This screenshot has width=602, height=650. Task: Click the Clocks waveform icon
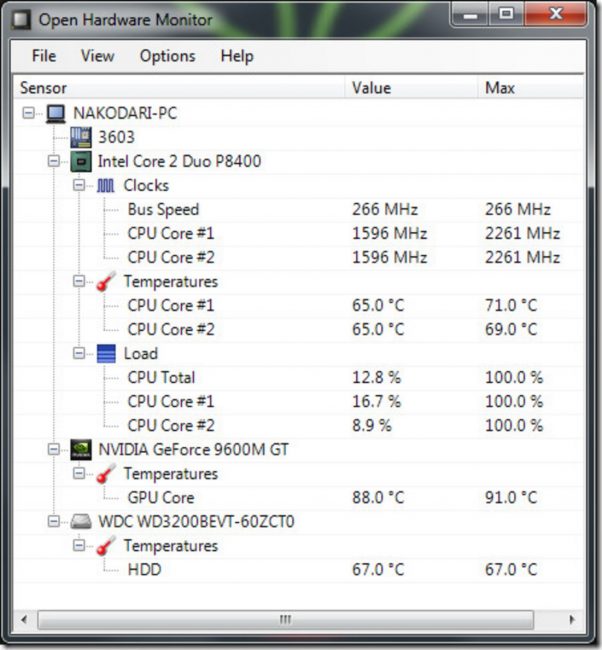point(106,185)
